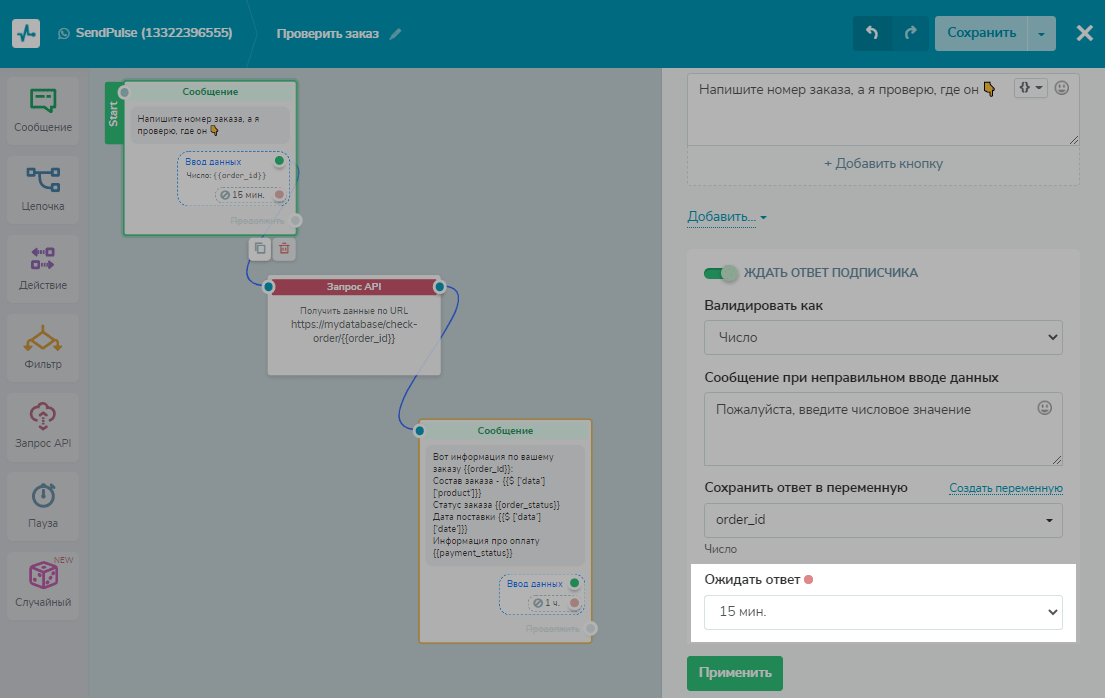Click input connector of second Сообщение block
Screen dimensions: 1105x698
(x=419, y=431)
